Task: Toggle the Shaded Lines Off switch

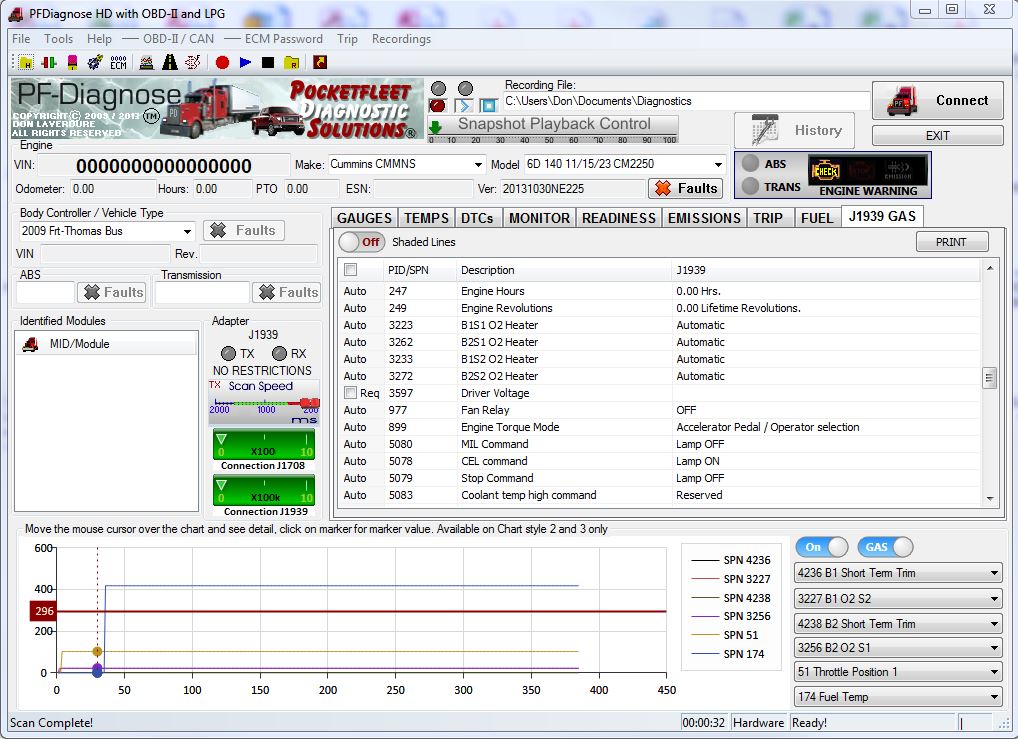Action: [362, 242]
